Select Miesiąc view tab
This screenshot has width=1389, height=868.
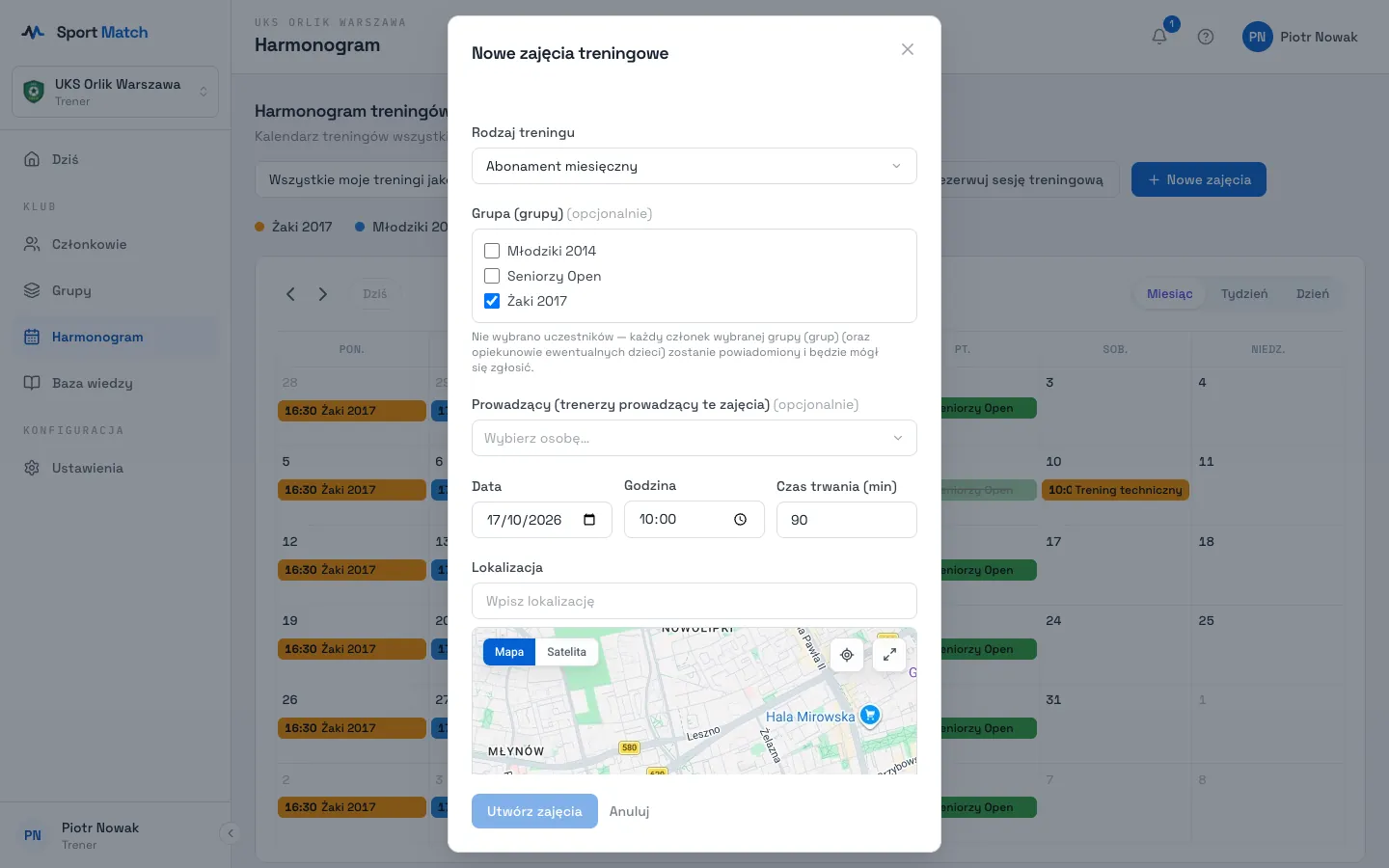point(1169,294)
